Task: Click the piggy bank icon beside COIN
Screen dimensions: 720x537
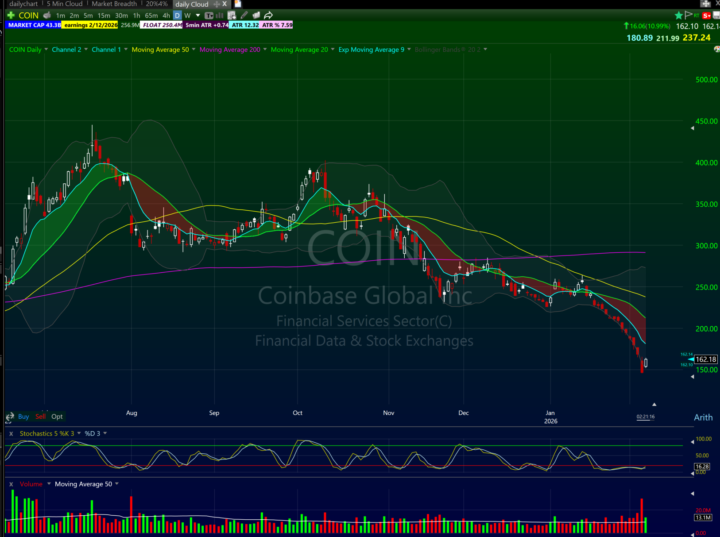Action: tap(46, 15)
